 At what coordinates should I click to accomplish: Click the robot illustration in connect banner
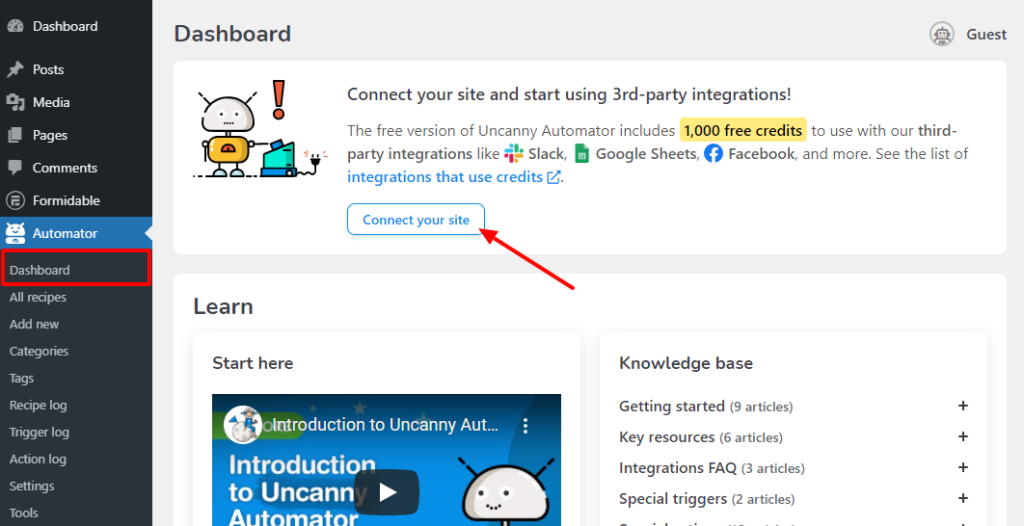coord(262,129)
